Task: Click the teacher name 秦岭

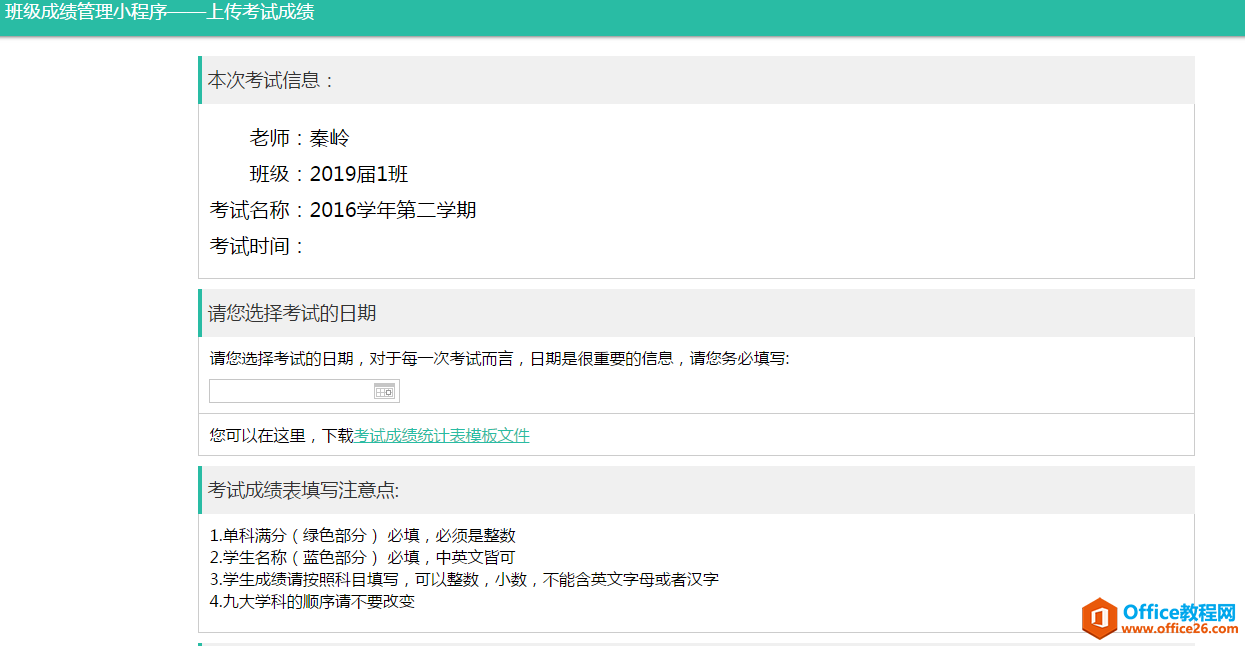Action: coord(329,139)
